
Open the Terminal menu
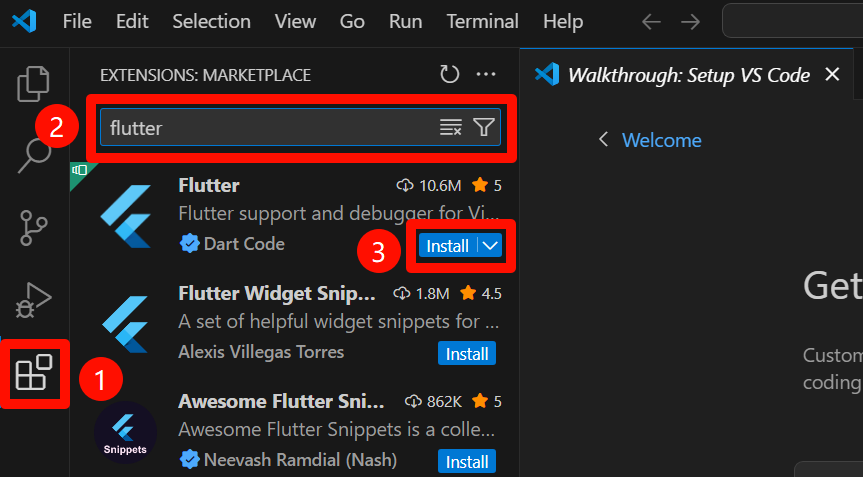482,21
